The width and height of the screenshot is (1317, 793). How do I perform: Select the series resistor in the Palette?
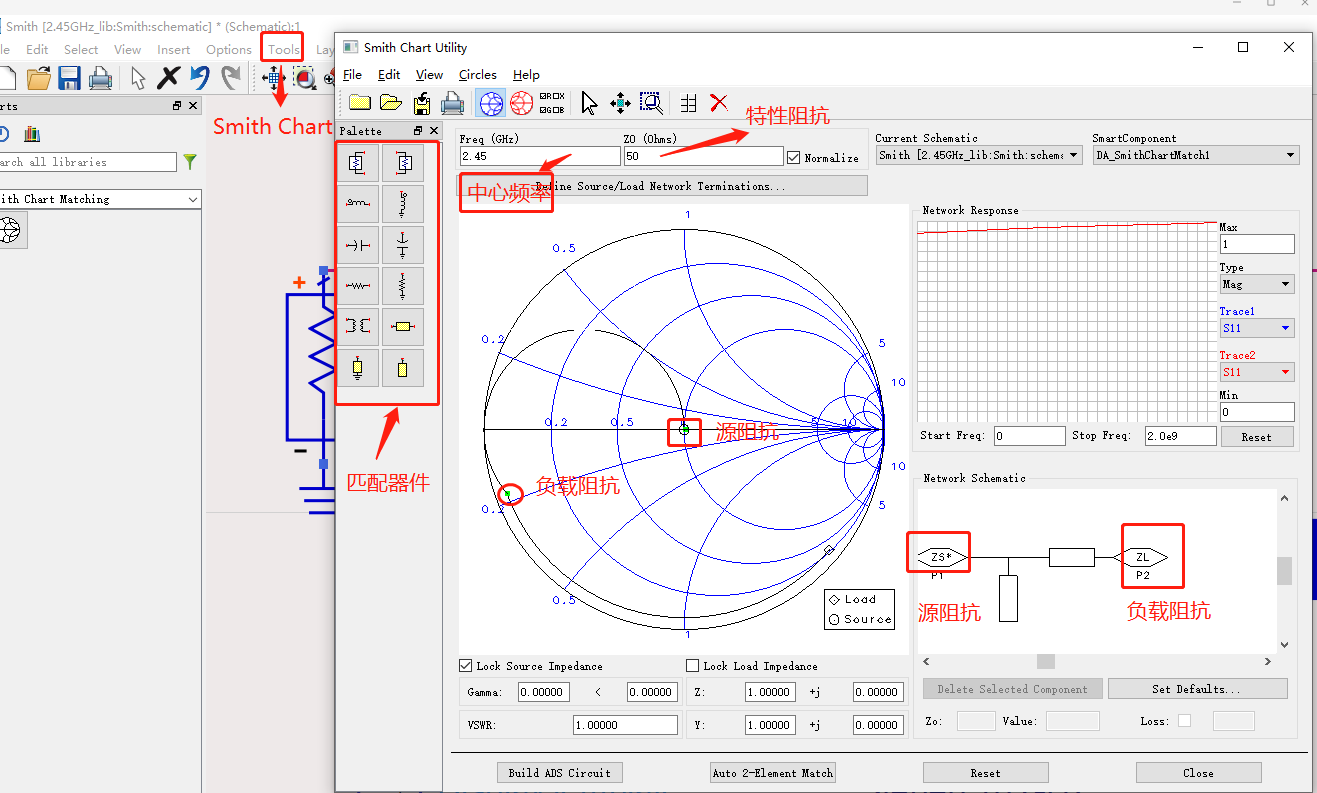[357, 285]
